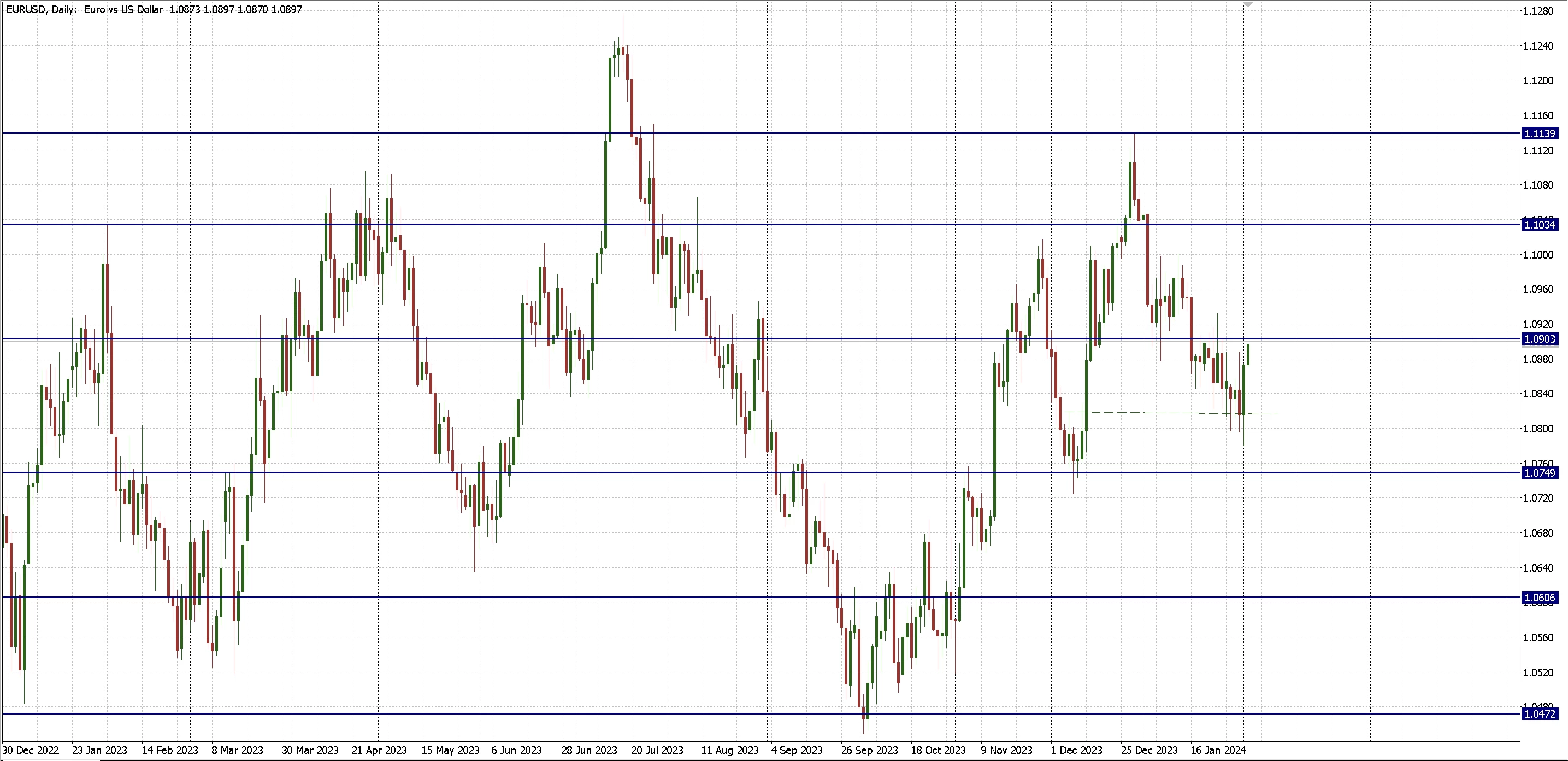
Task: Click the 1.0840 price scale label
Action: pyautogui.click(x=1538, y=394)
